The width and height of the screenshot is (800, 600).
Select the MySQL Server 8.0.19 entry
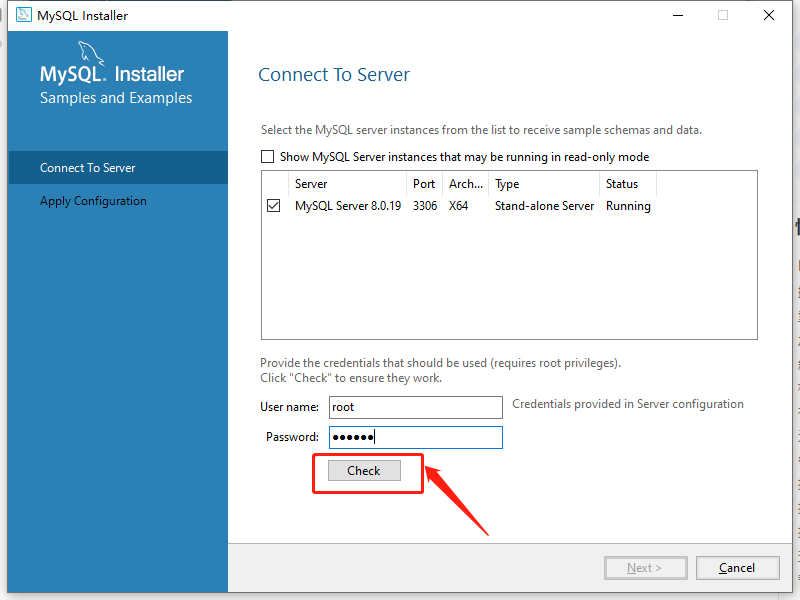[348, 206]
